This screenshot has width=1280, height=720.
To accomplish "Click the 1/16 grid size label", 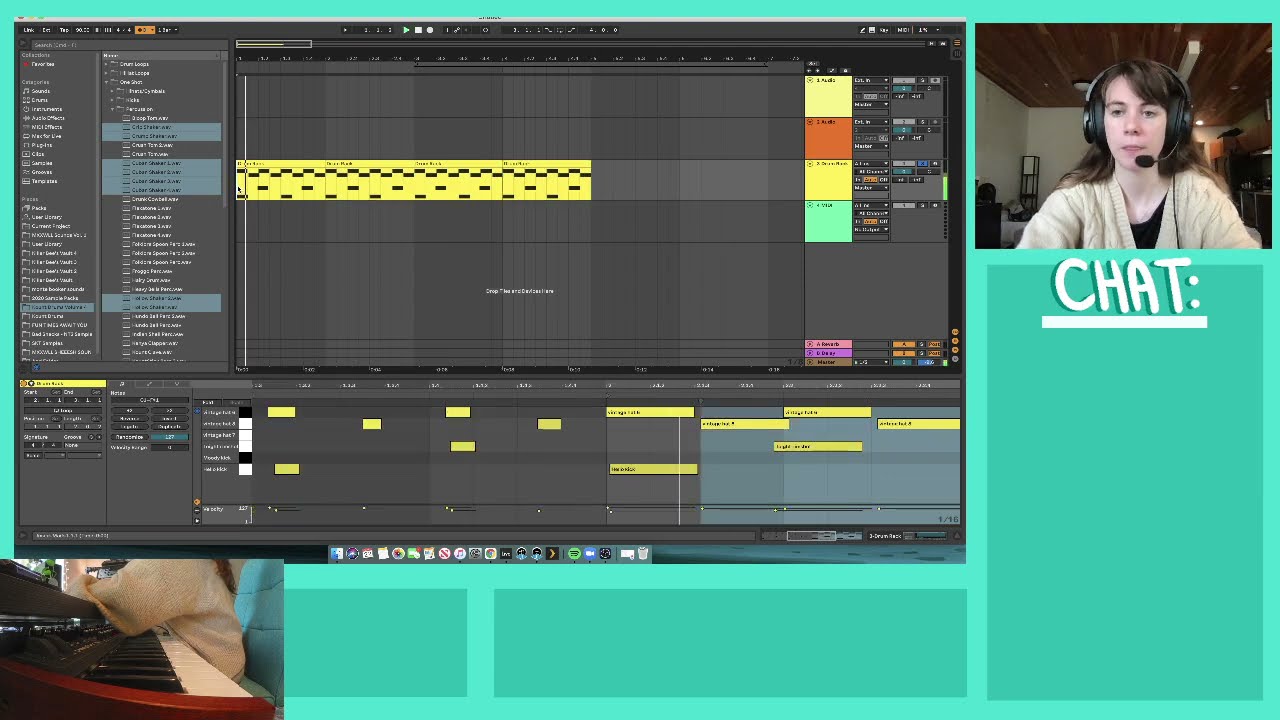I will click(948, 519).
